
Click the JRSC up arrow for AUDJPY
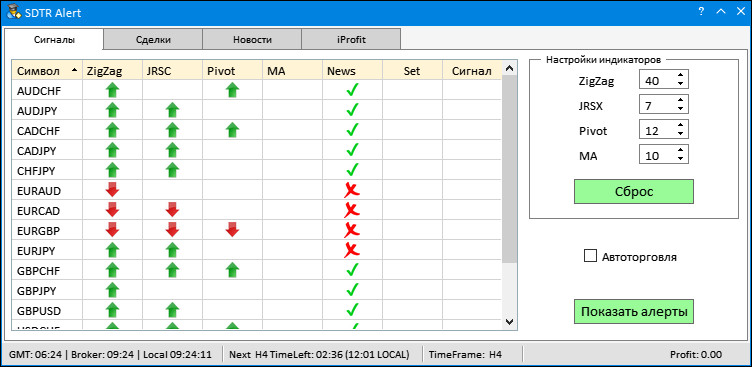pyautogui.click(x=172, y=110)
